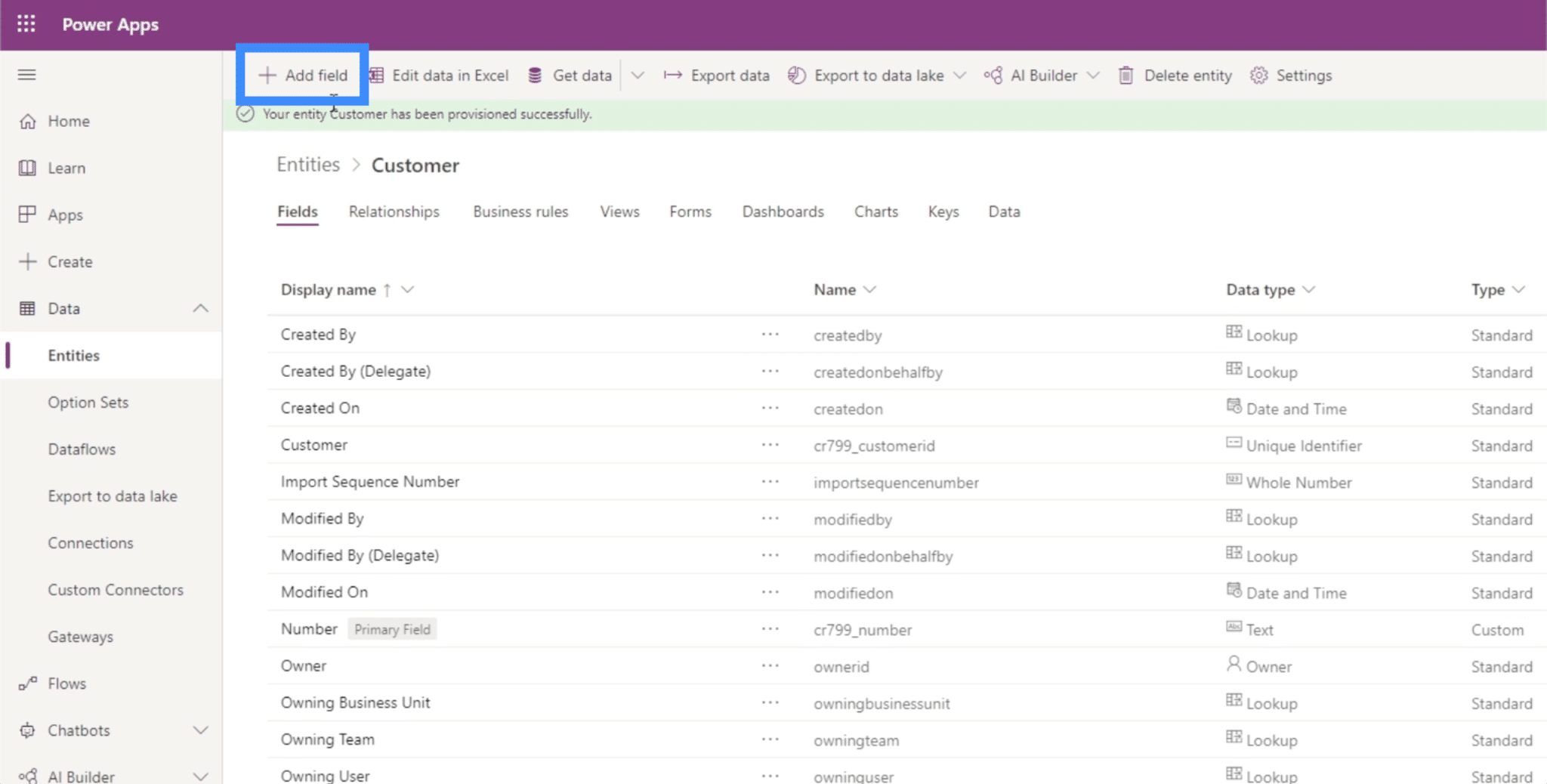Open Export to data lake in sidebar
This screenshot has height=784, width=1547.
click(113, 496)
